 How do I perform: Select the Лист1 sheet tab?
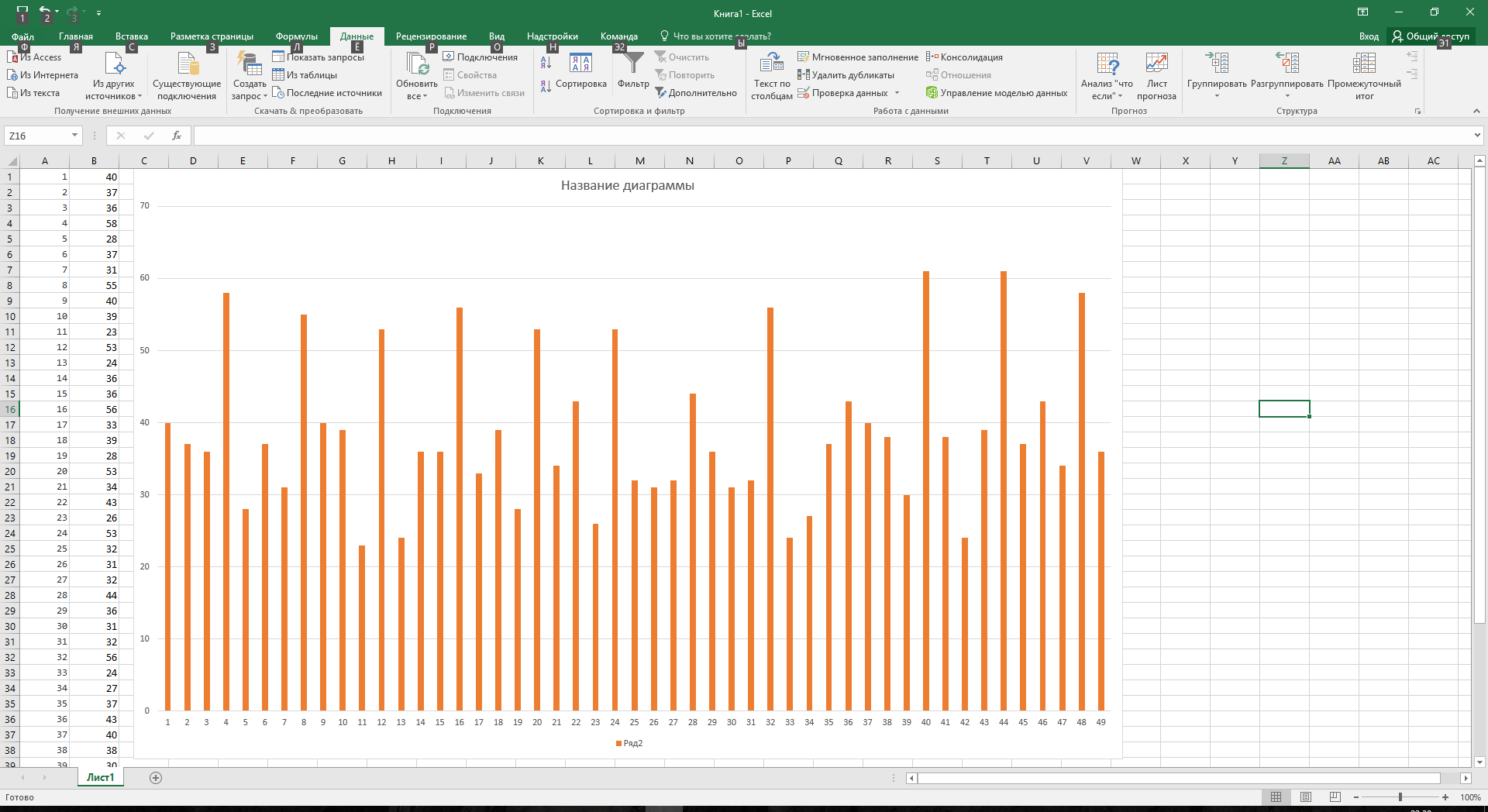pyautogui.click(x=100, y=777)
